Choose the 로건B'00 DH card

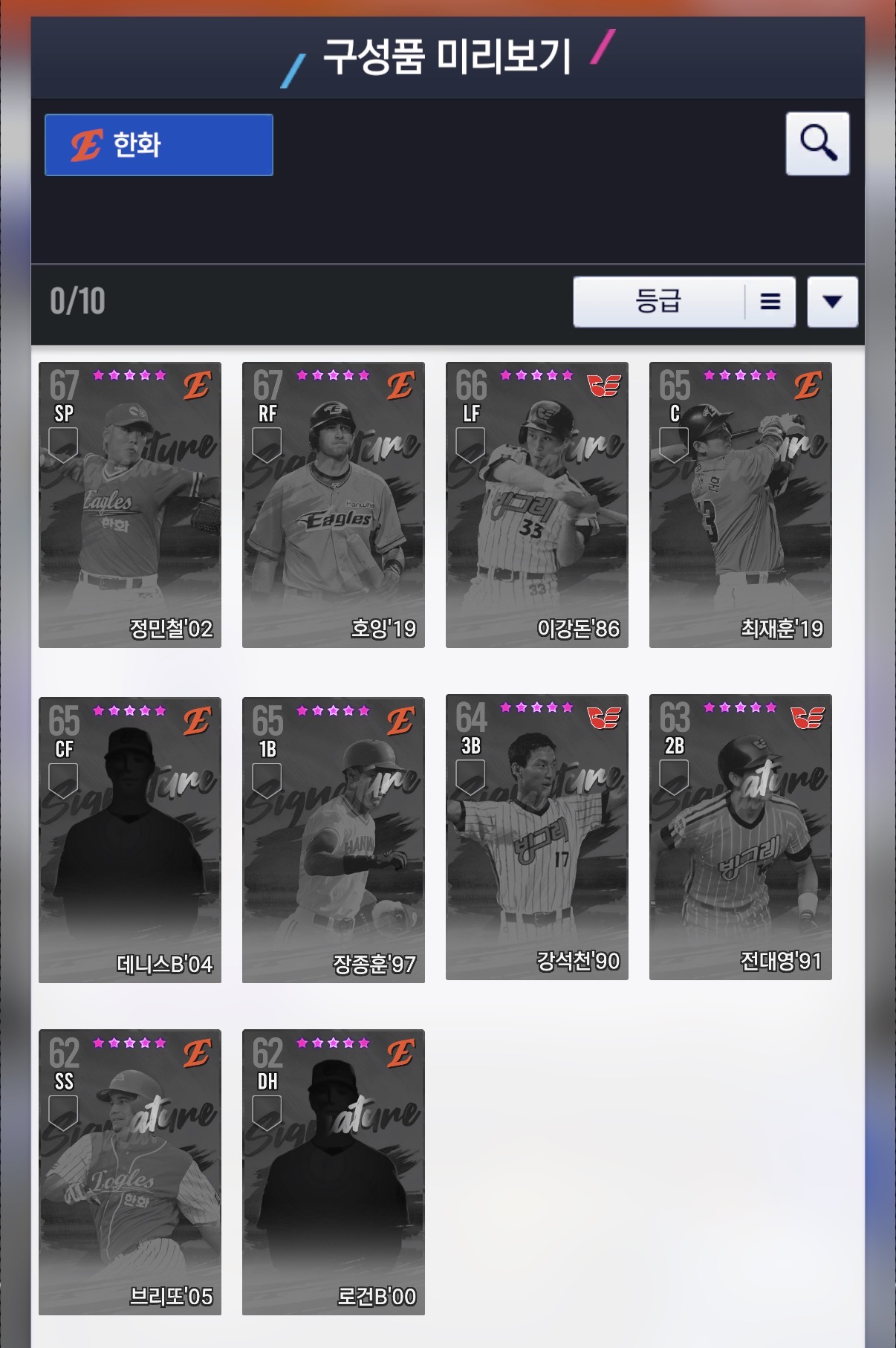point(334,1172)
